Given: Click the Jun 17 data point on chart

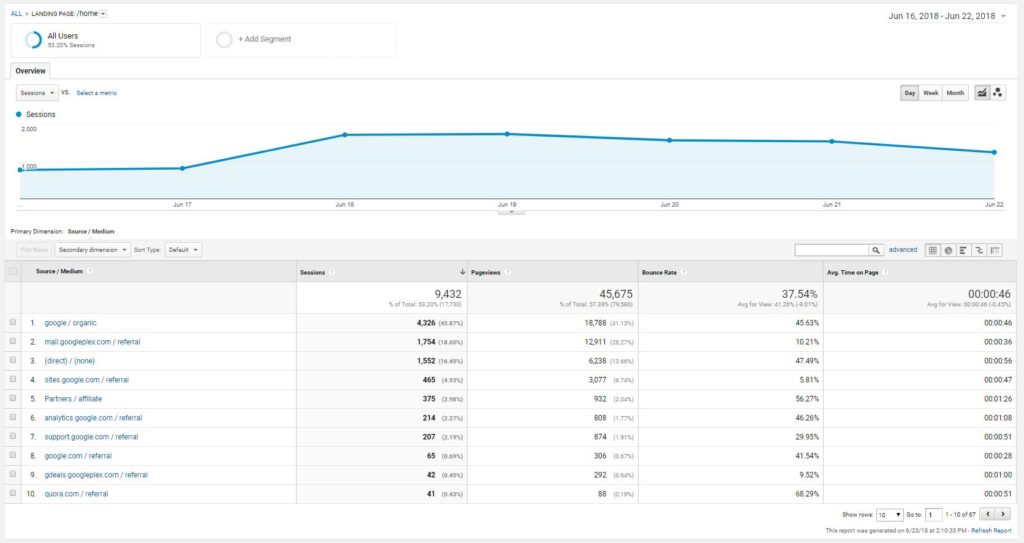Looking at the screenshot, I should pos(182,168).
